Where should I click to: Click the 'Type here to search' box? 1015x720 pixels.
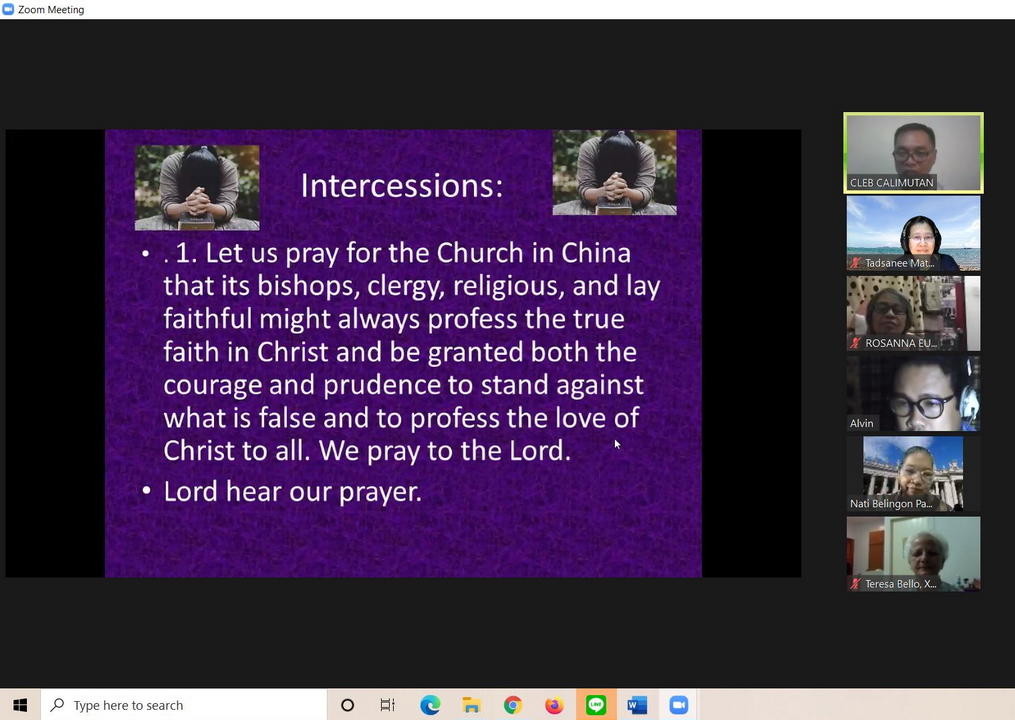(185, 705)
